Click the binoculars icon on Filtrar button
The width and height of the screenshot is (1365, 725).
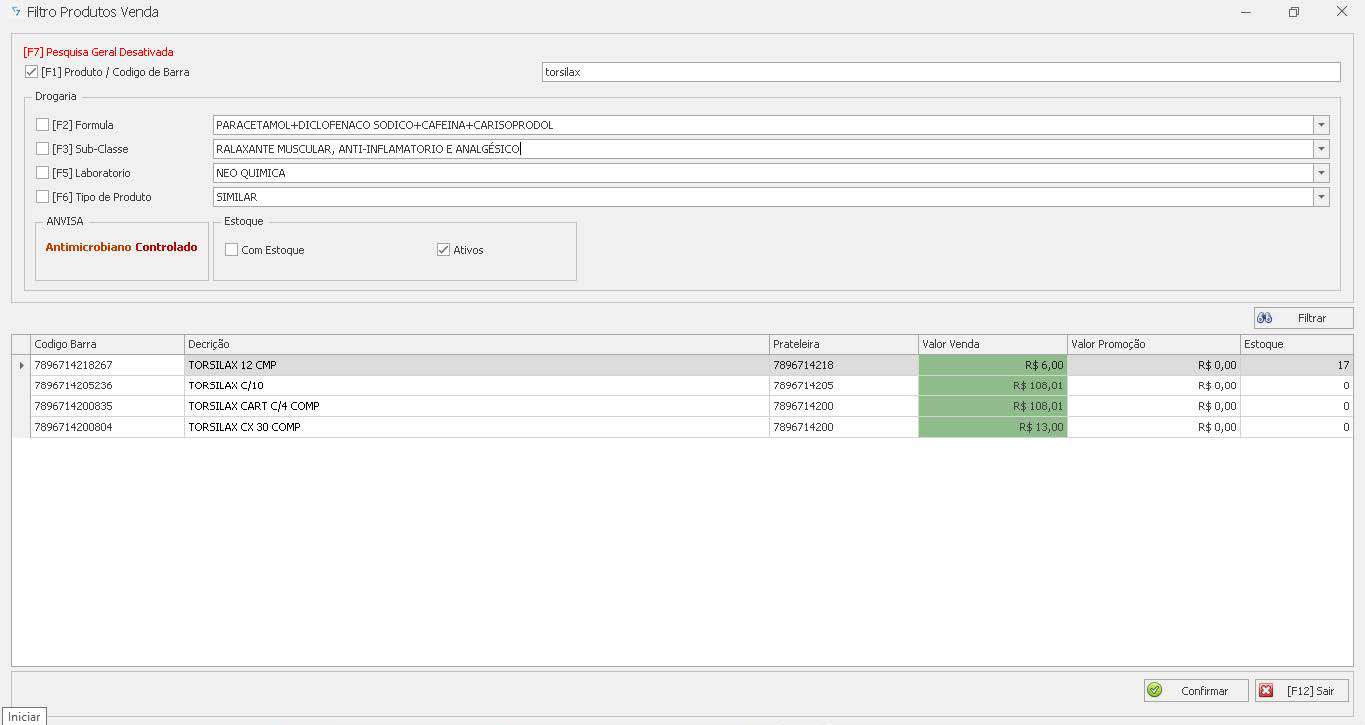1264,318
